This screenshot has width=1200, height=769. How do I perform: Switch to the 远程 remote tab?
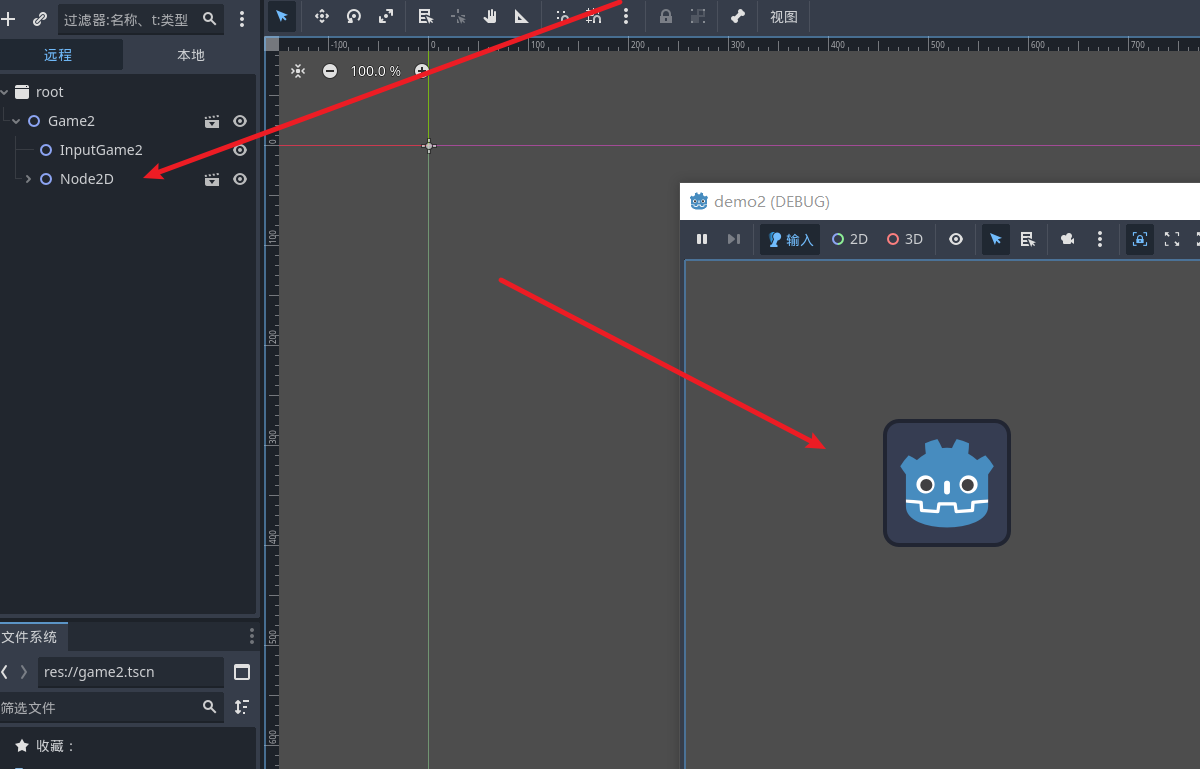[58, 55]
